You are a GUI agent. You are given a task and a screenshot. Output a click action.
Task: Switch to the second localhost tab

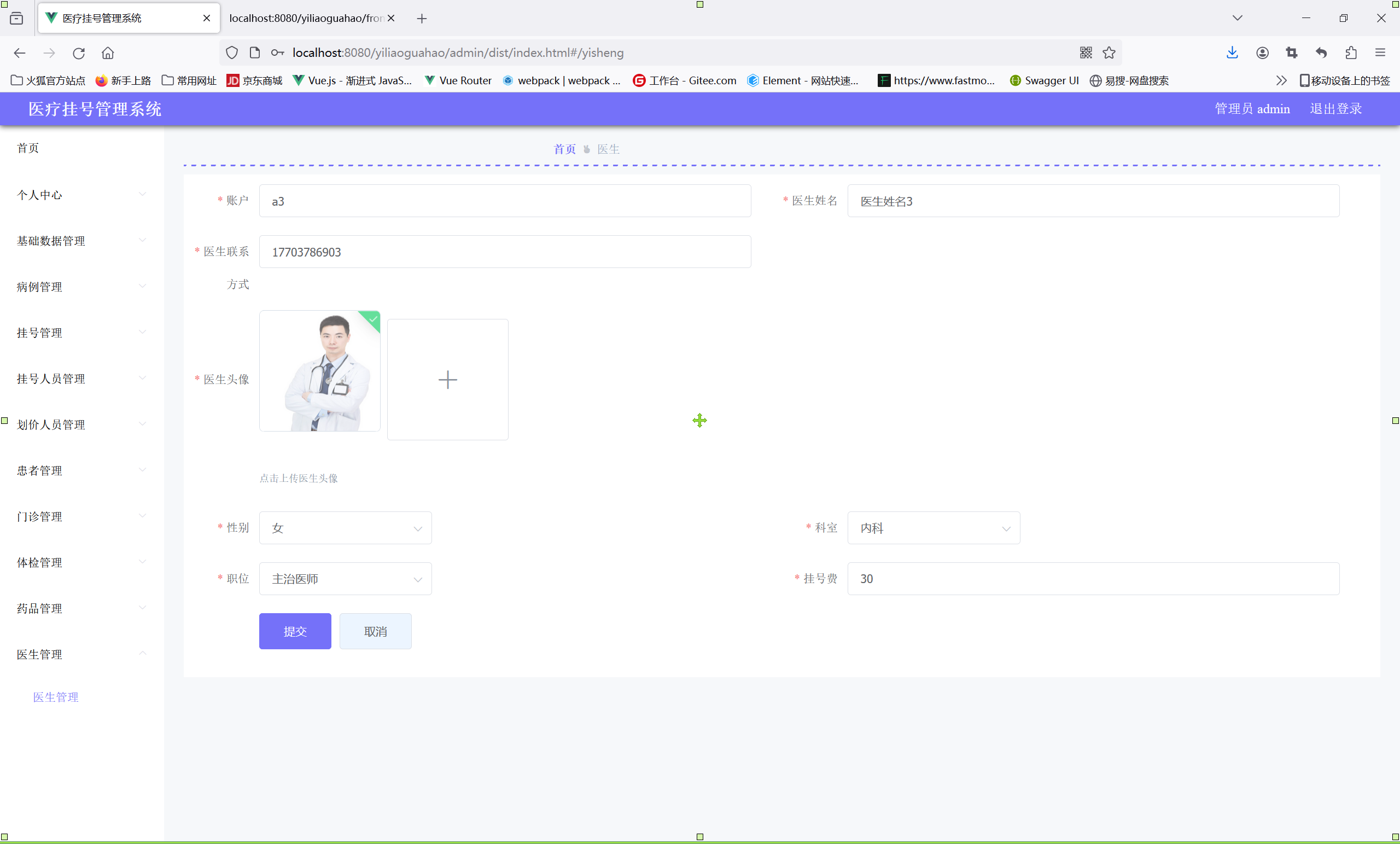point(306,18)
